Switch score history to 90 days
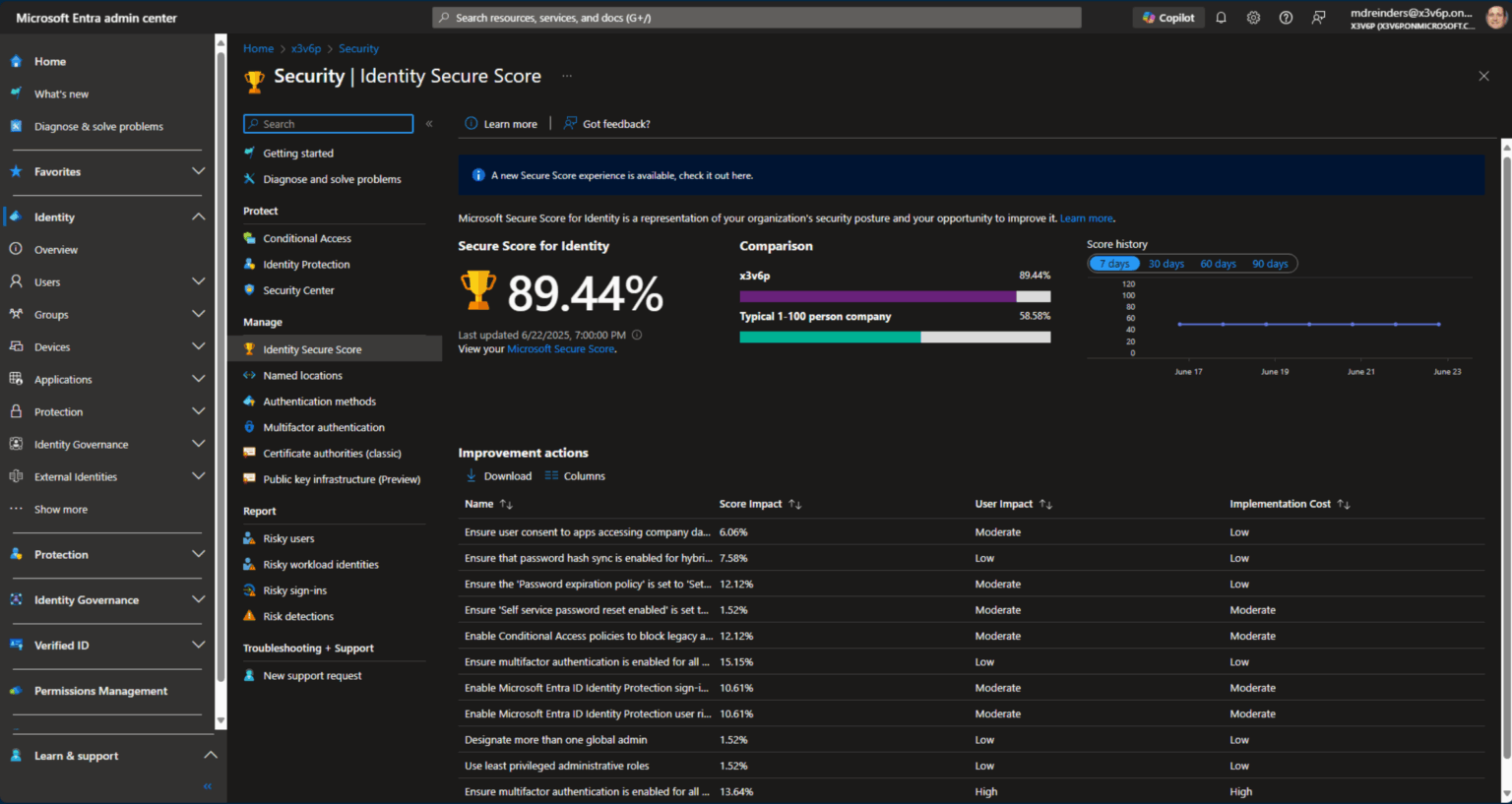The height and width of the screenshot is (804, 1512). [1270, 263]
